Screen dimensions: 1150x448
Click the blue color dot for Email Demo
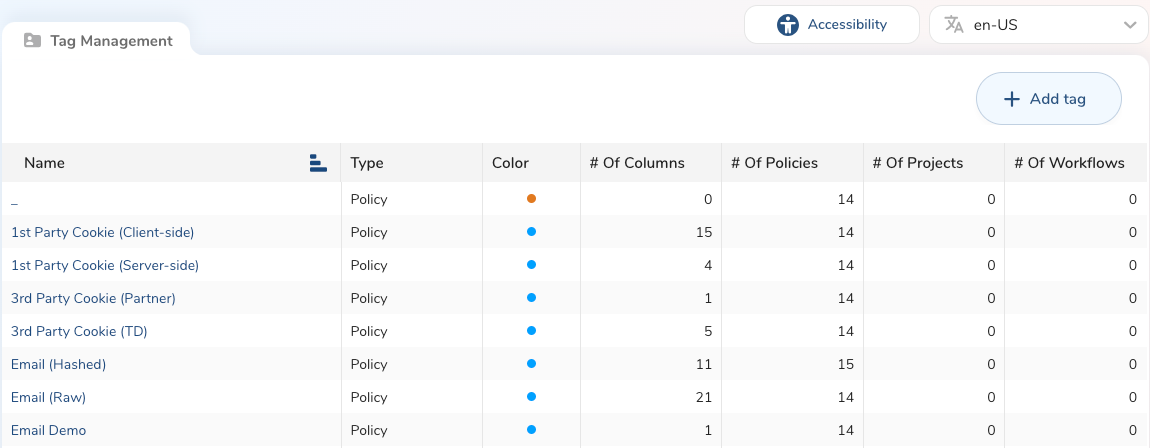531,430
